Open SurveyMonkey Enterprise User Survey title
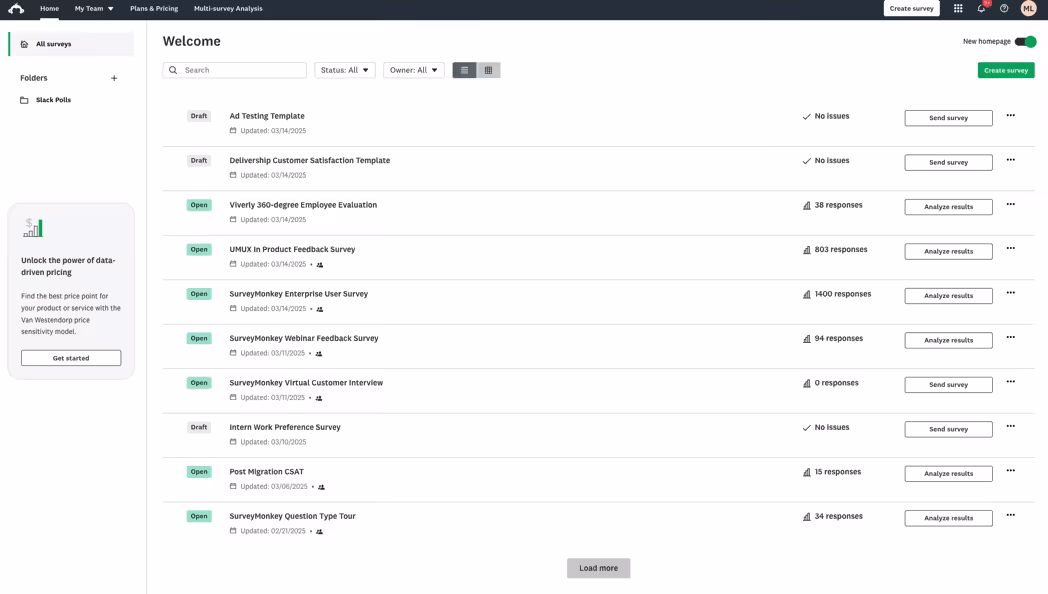 (x=298, y=294)
